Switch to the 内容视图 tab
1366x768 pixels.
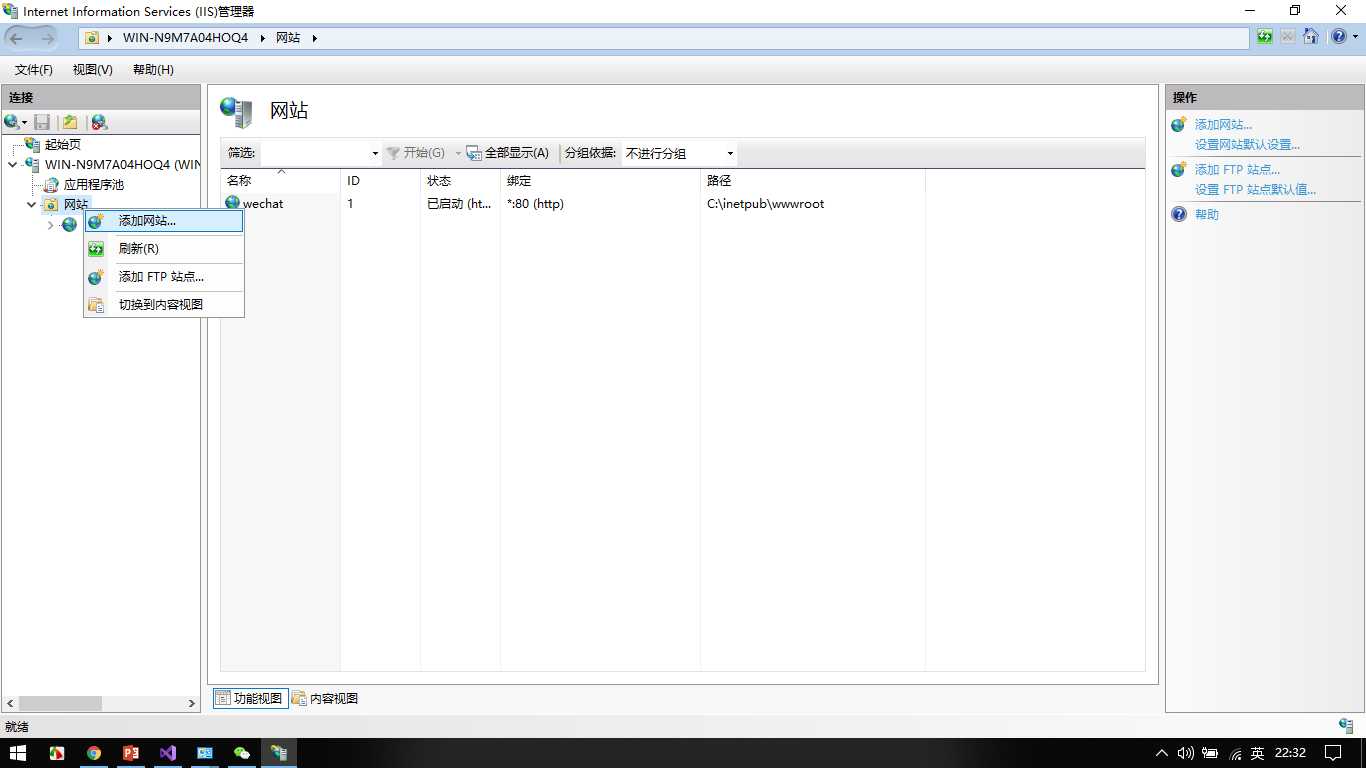pos(325,699)
